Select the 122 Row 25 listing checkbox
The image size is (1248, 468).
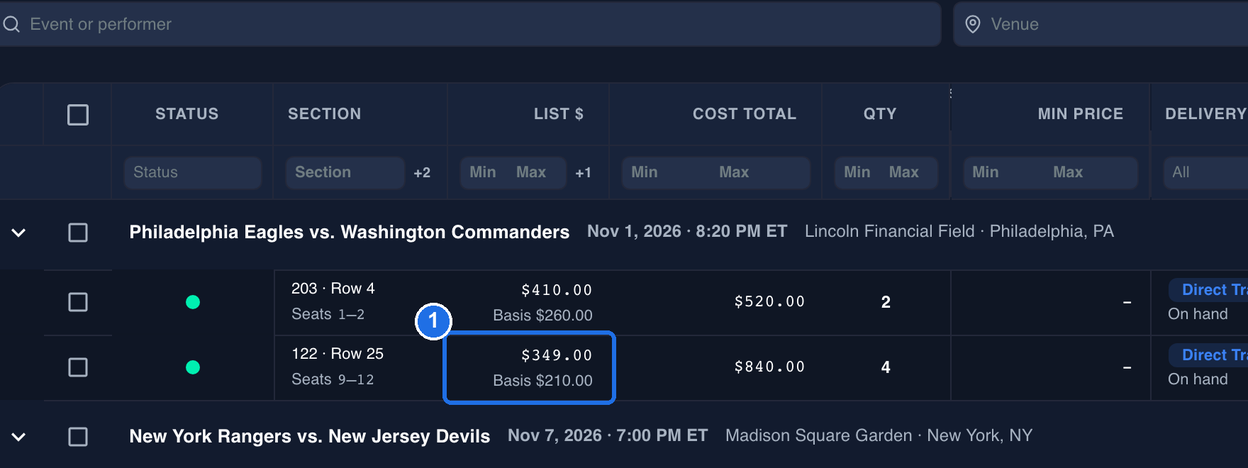pos(78,367)
